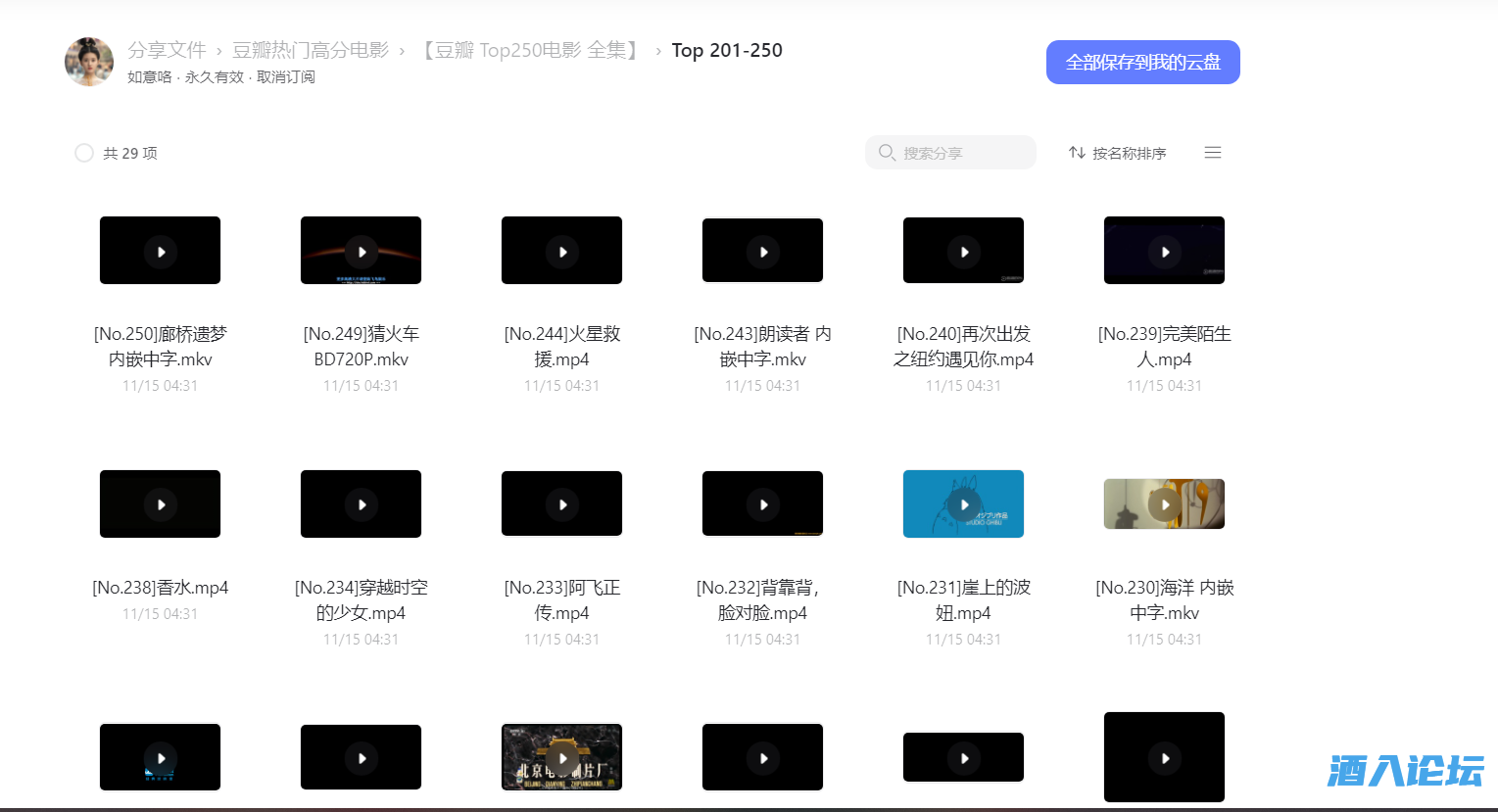Click the sharer's avatar image

[x=88, y=62]
